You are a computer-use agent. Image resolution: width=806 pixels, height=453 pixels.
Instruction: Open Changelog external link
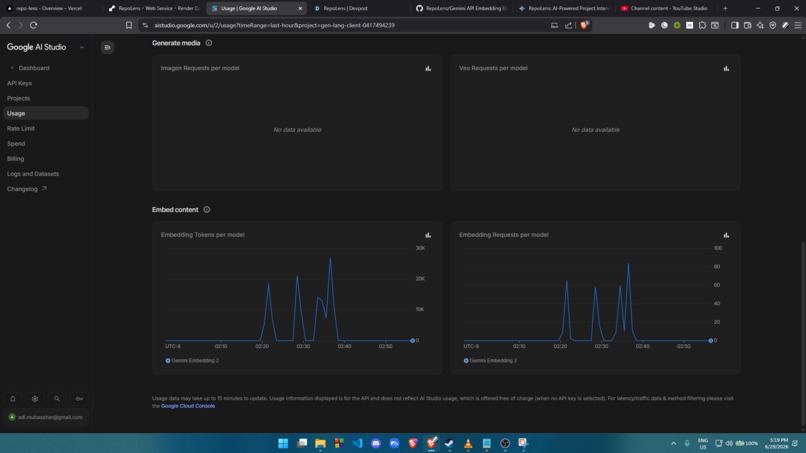pyautogui.click(x=27, y=189)
